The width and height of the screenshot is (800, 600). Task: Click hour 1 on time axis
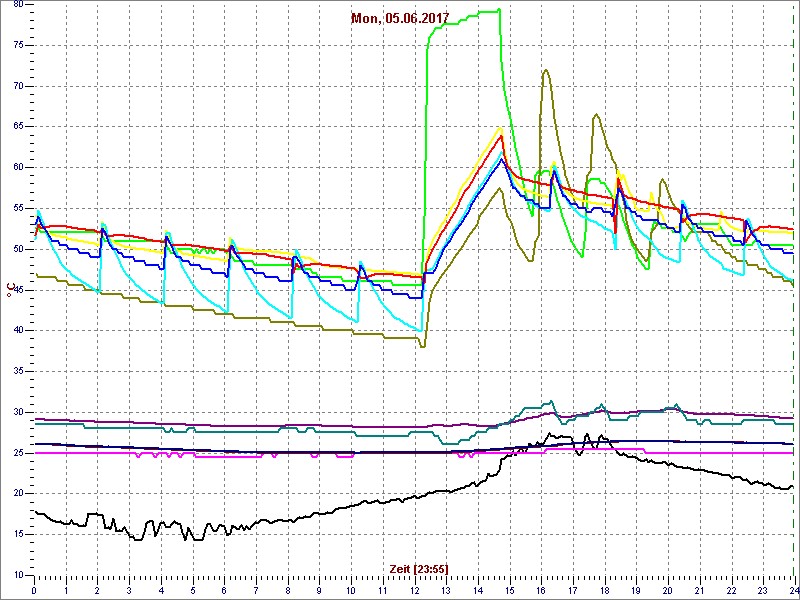pos(66,590)
